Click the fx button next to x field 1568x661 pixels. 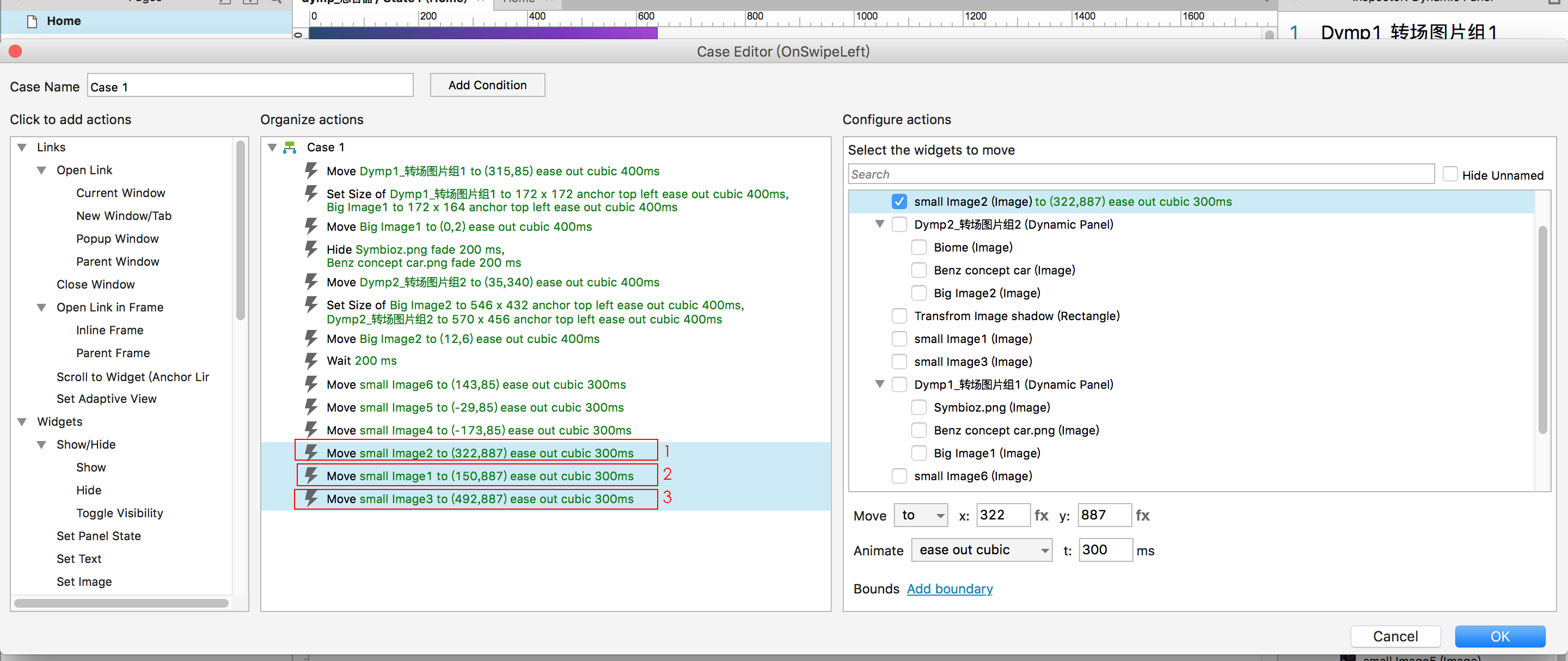click(1042, 516)
